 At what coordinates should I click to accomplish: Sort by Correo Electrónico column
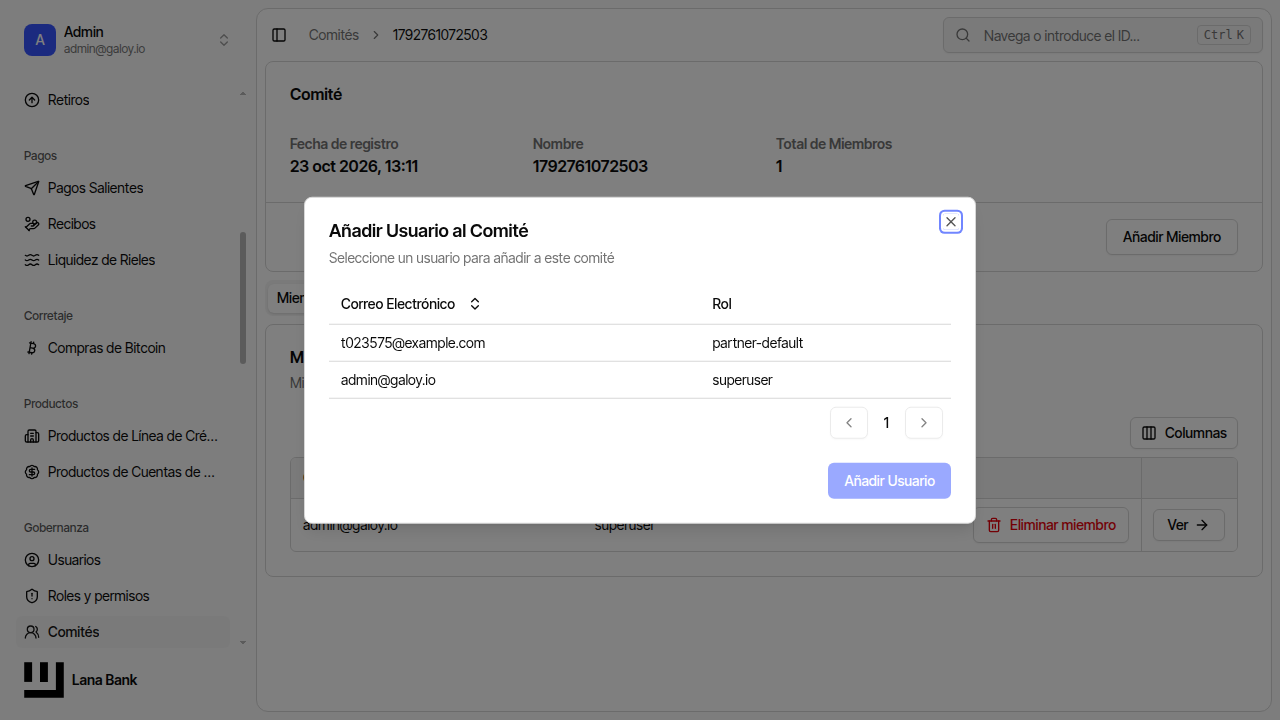[411, 304]
